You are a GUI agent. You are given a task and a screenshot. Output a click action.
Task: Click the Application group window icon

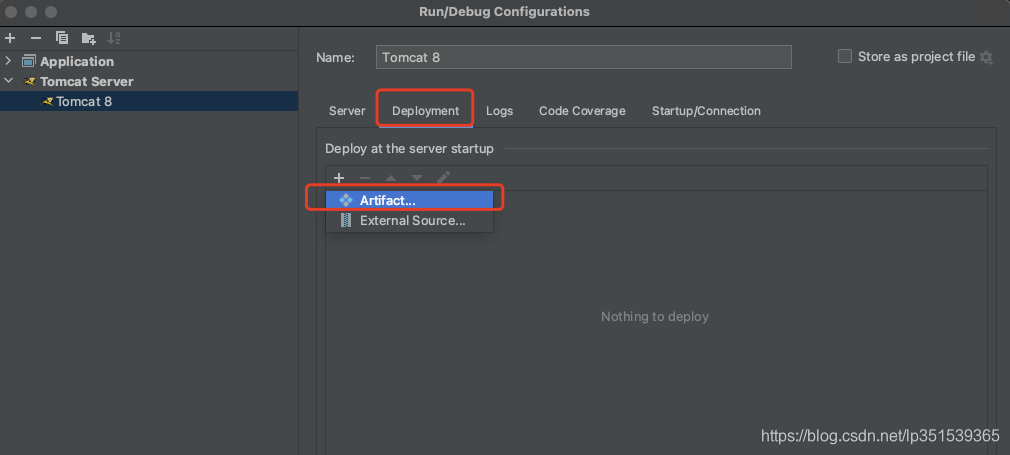28,61
